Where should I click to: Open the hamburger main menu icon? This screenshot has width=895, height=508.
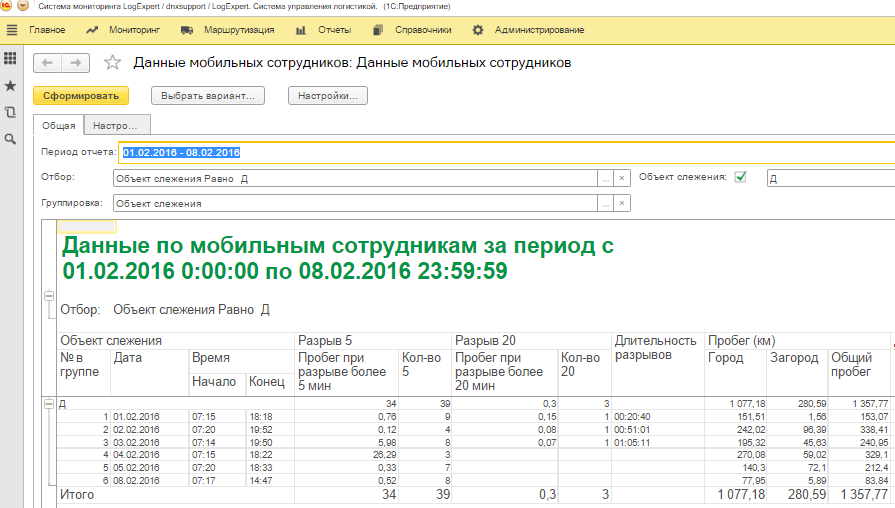(11, 30)
